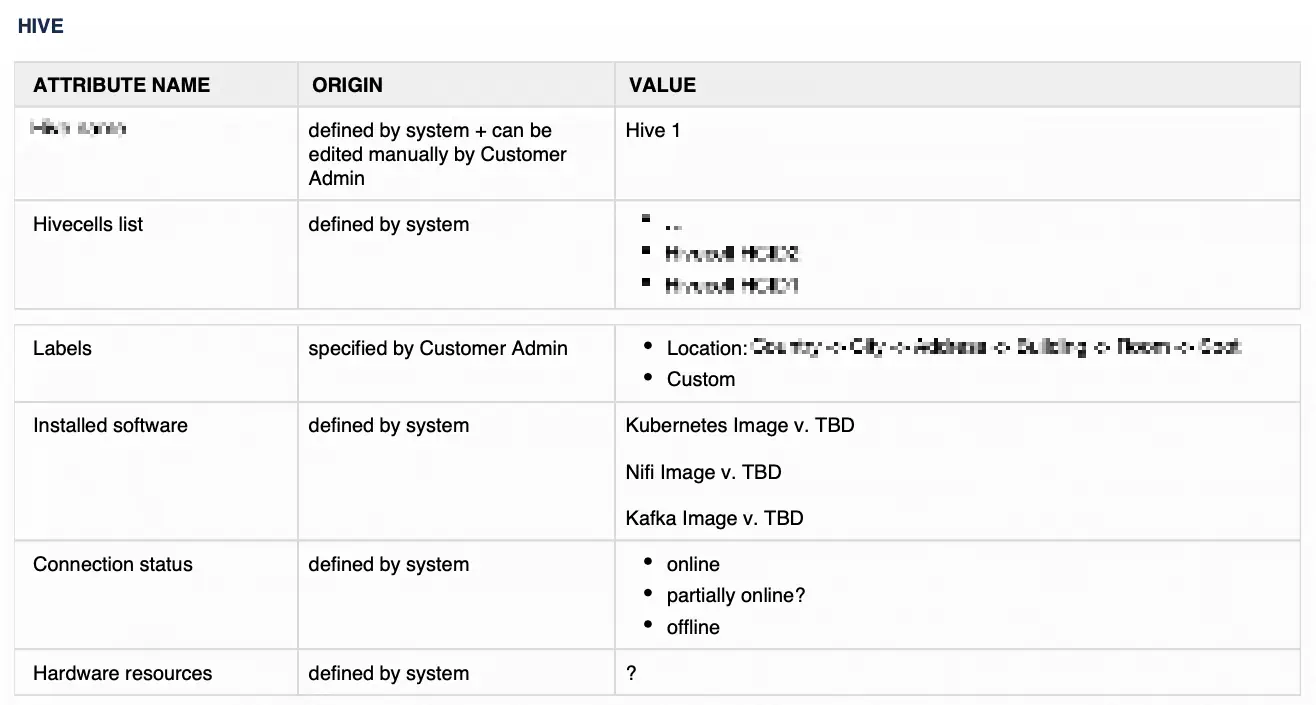Select the 'Hivecells list' attribute cell
The width and height of the screenshot is (1316, 705).
[x=88, y=225]
